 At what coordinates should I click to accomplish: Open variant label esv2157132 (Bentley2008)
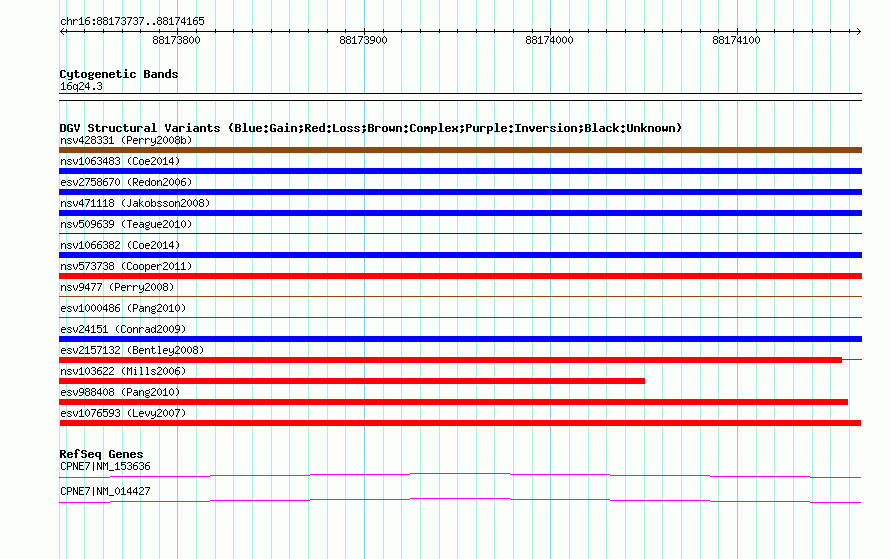[x=132, y=350]
